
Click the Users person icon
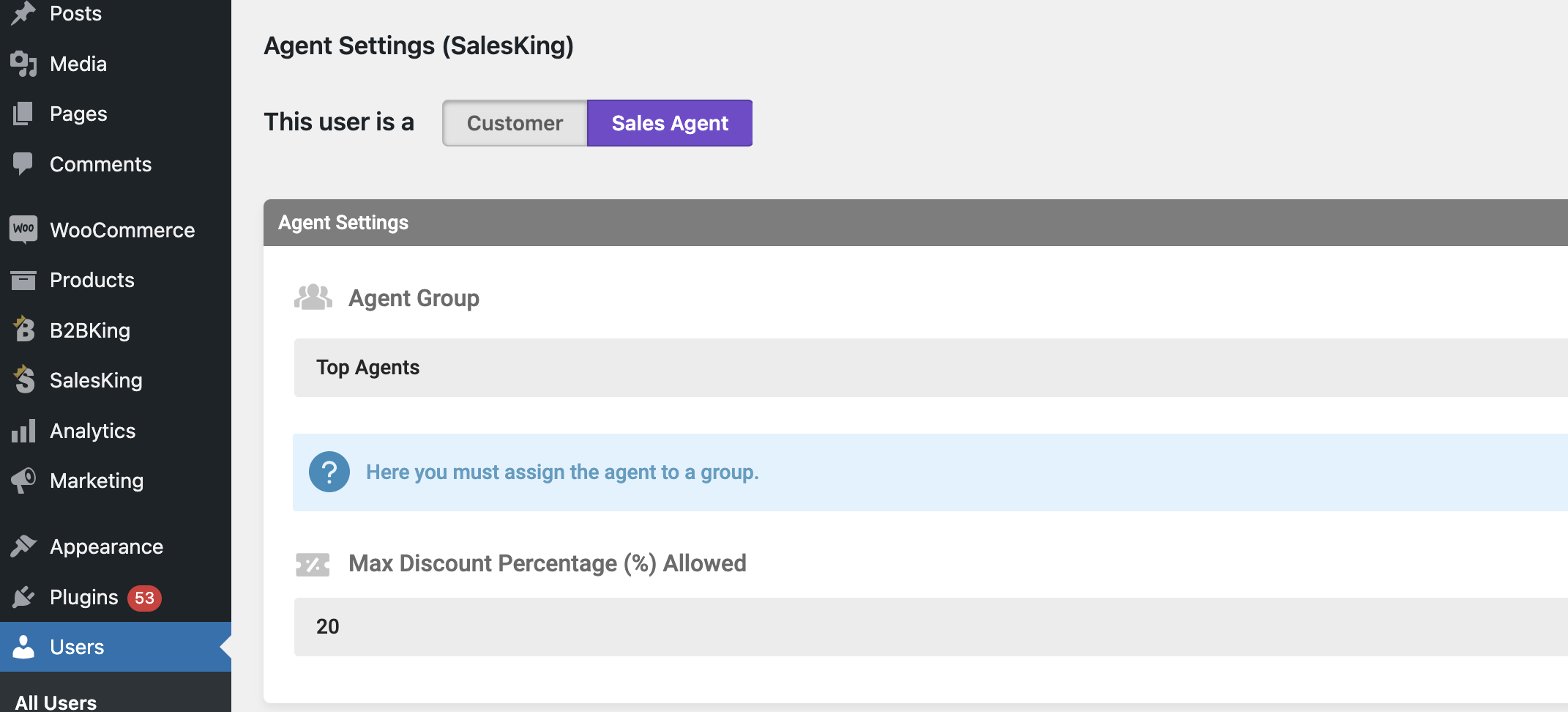click(x=23, y=647)
